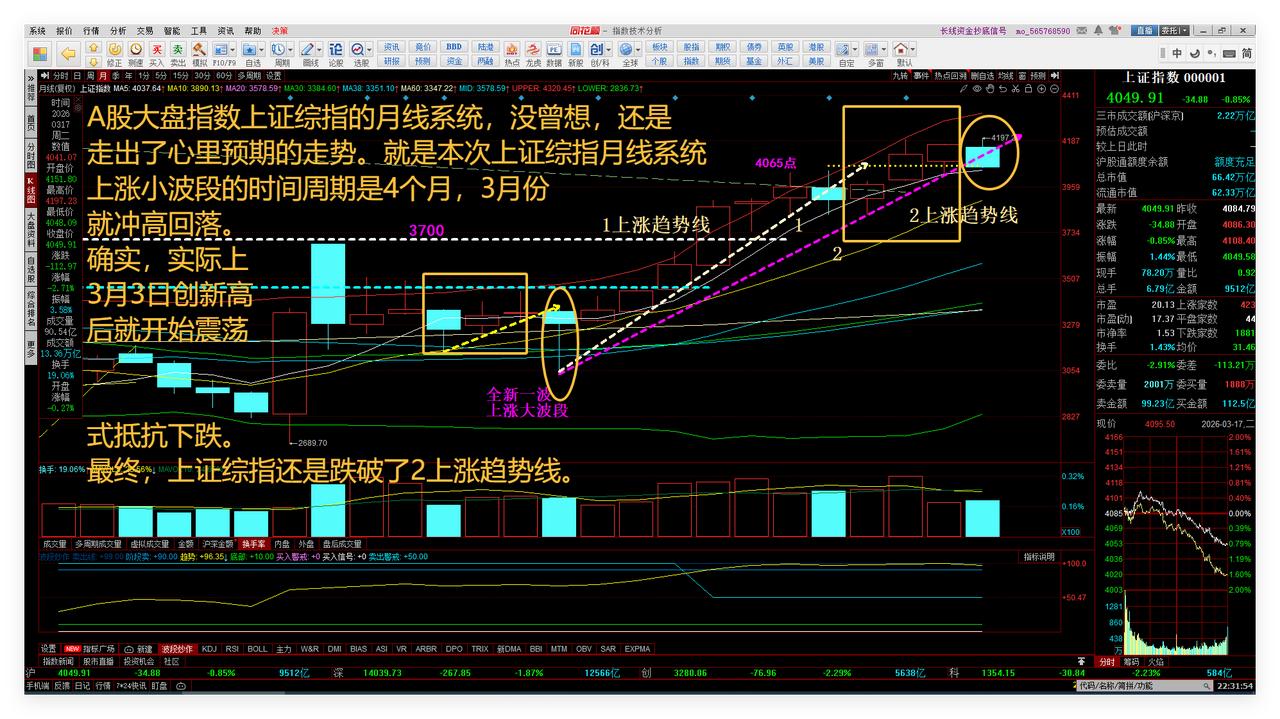Switch chart period to 周 weekly
Image resolution: width=1280 pixels, height=719 pixels.
coord(89,76)
